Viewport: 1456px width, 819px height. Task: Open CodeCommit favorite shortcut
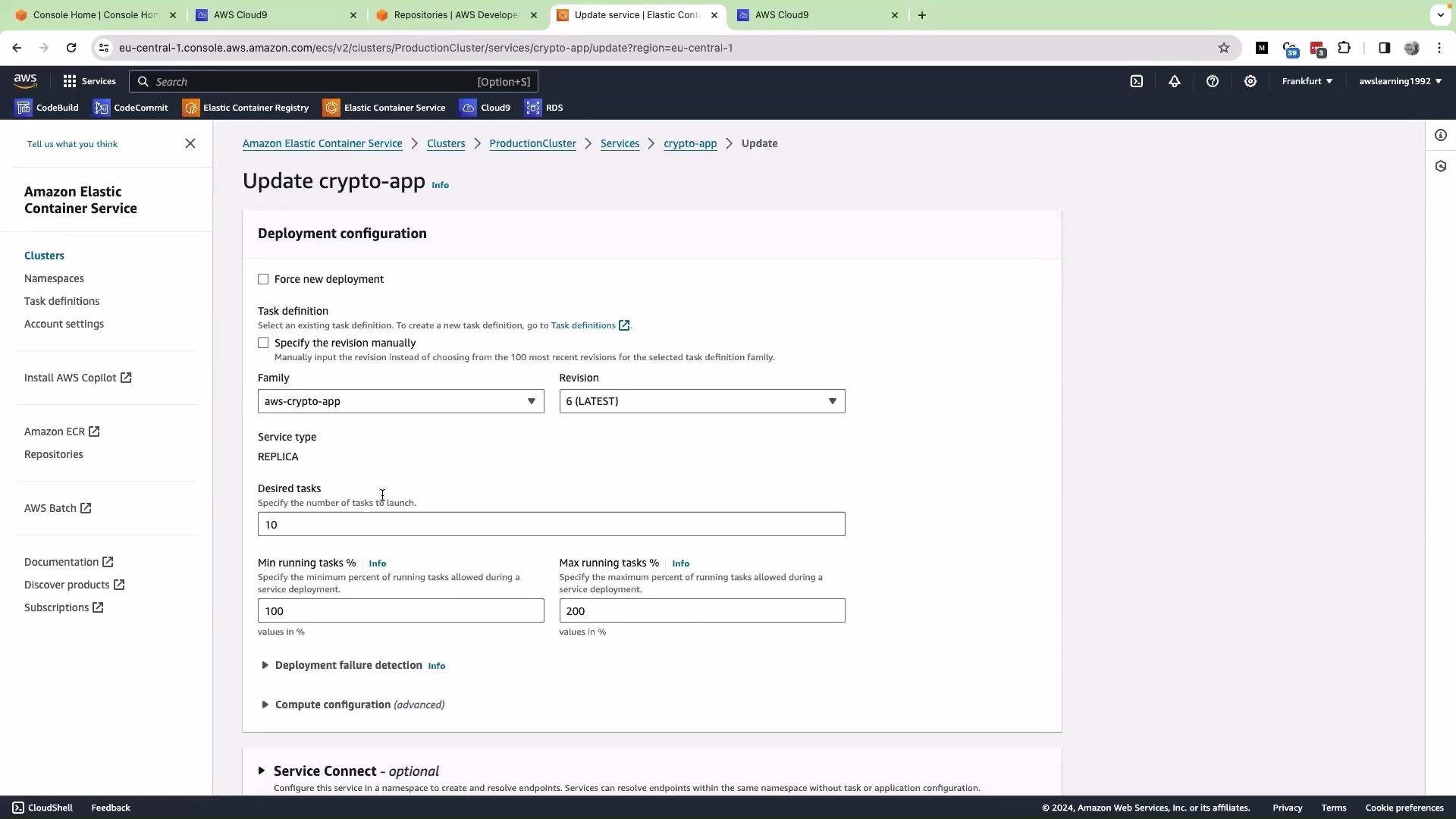(130, 108)
